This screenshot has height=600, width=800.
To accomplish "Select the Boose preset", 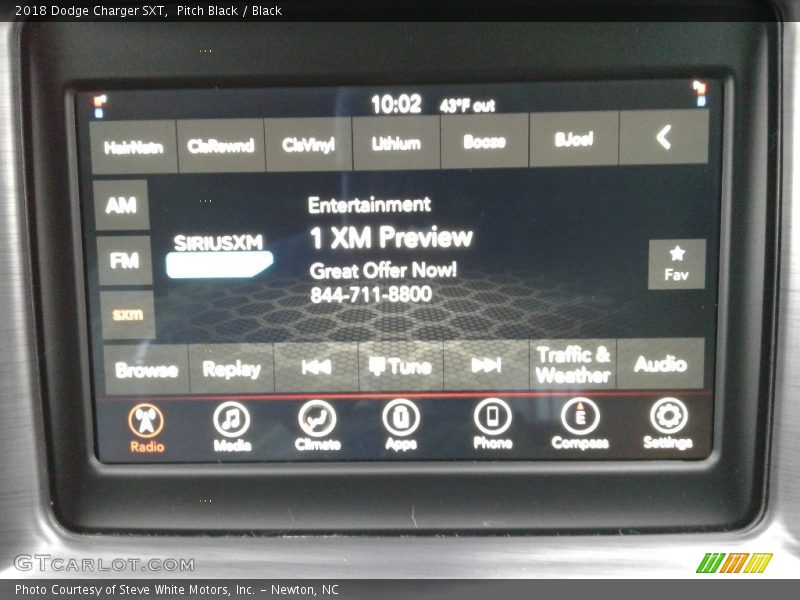I will (x=484, y=141).
